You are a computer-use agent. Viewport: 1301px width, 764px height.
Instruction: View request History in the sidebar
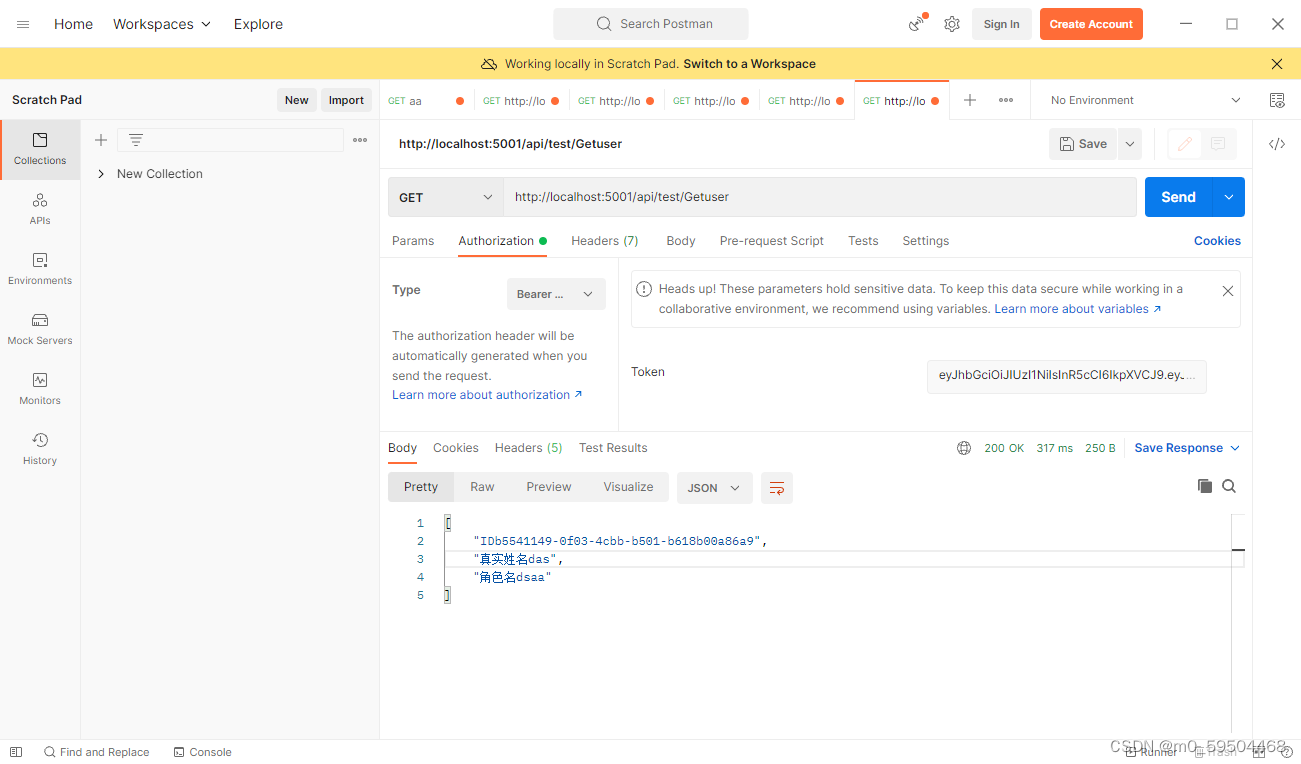tap(39, 448)
